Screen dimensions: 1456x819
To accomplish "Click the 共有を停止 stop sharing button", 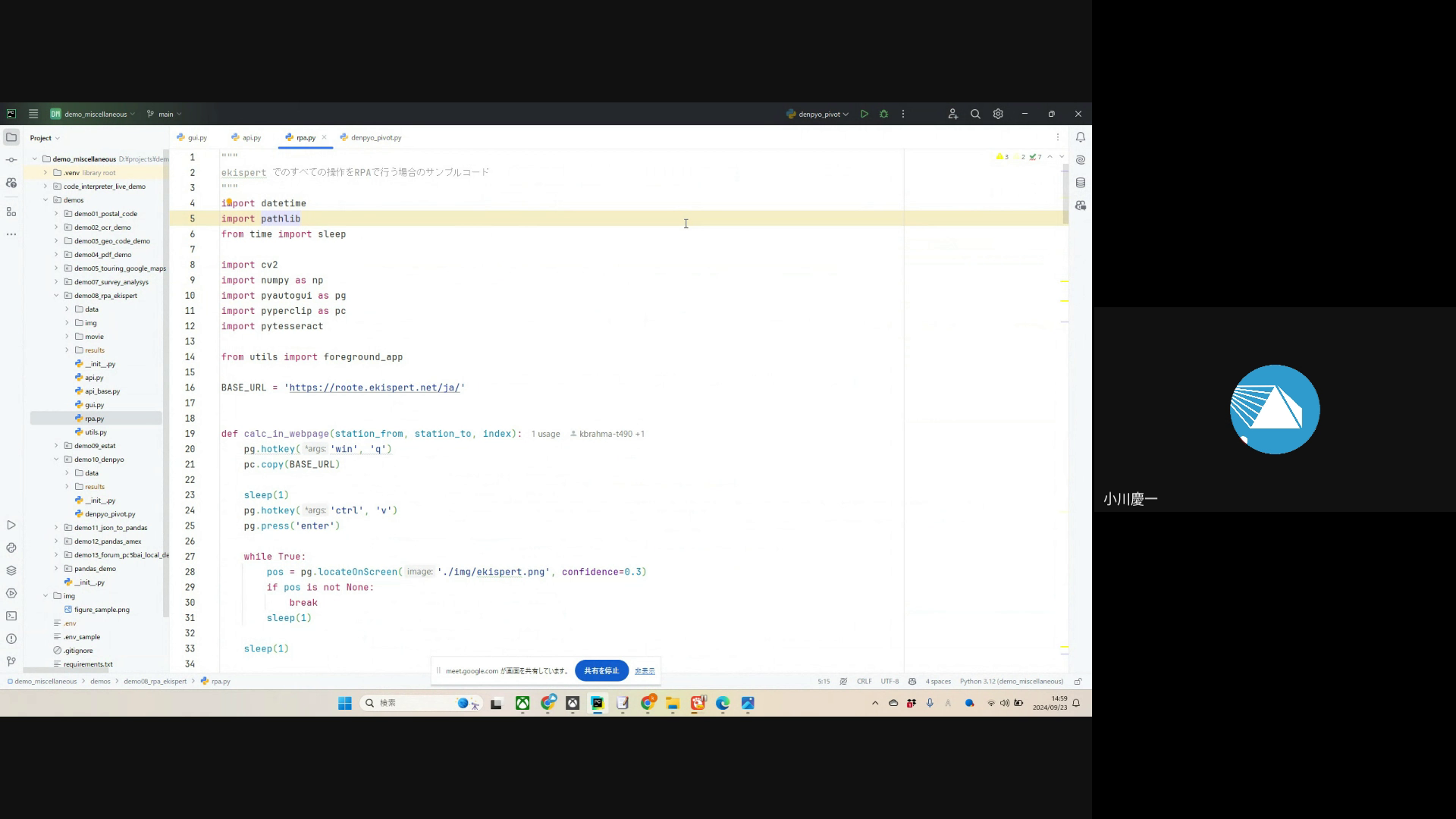I will [601, 670].
